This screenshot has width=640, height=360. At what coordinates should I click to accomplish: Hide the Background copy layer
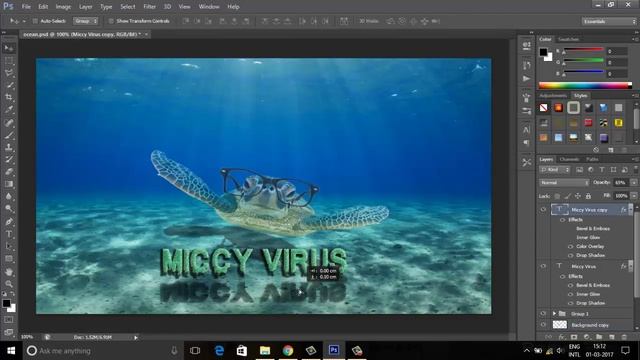pyautogui.click(x=543, y=325)
